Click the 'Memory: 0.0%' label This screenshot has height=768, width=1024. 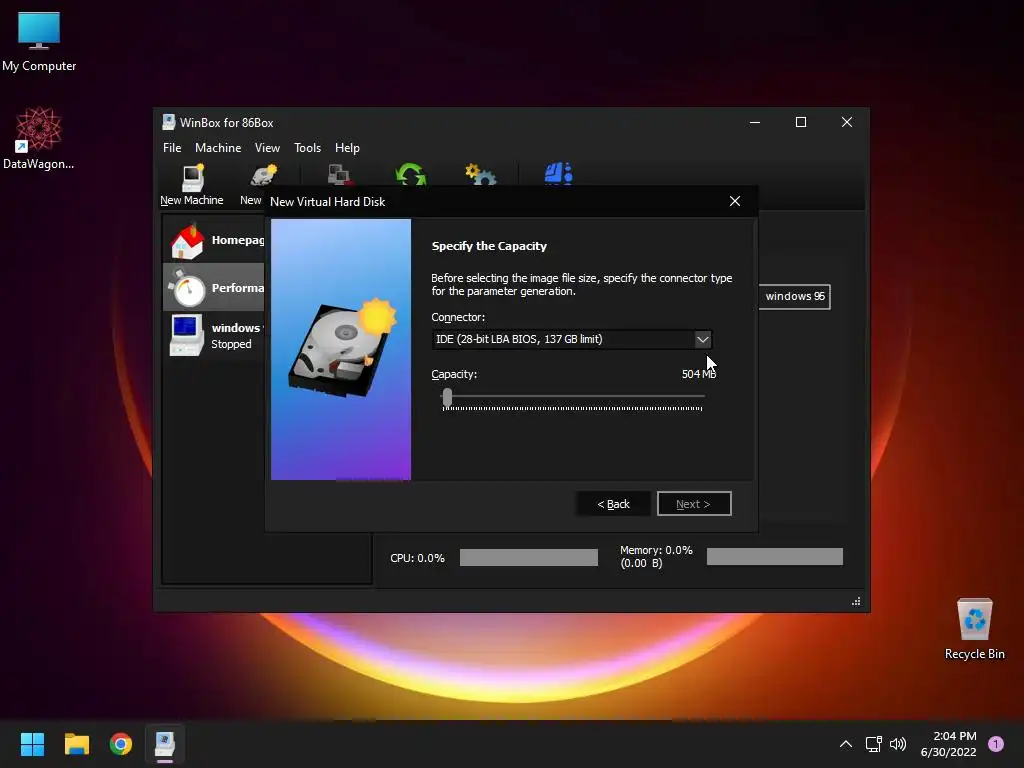(x=656, y=551)
